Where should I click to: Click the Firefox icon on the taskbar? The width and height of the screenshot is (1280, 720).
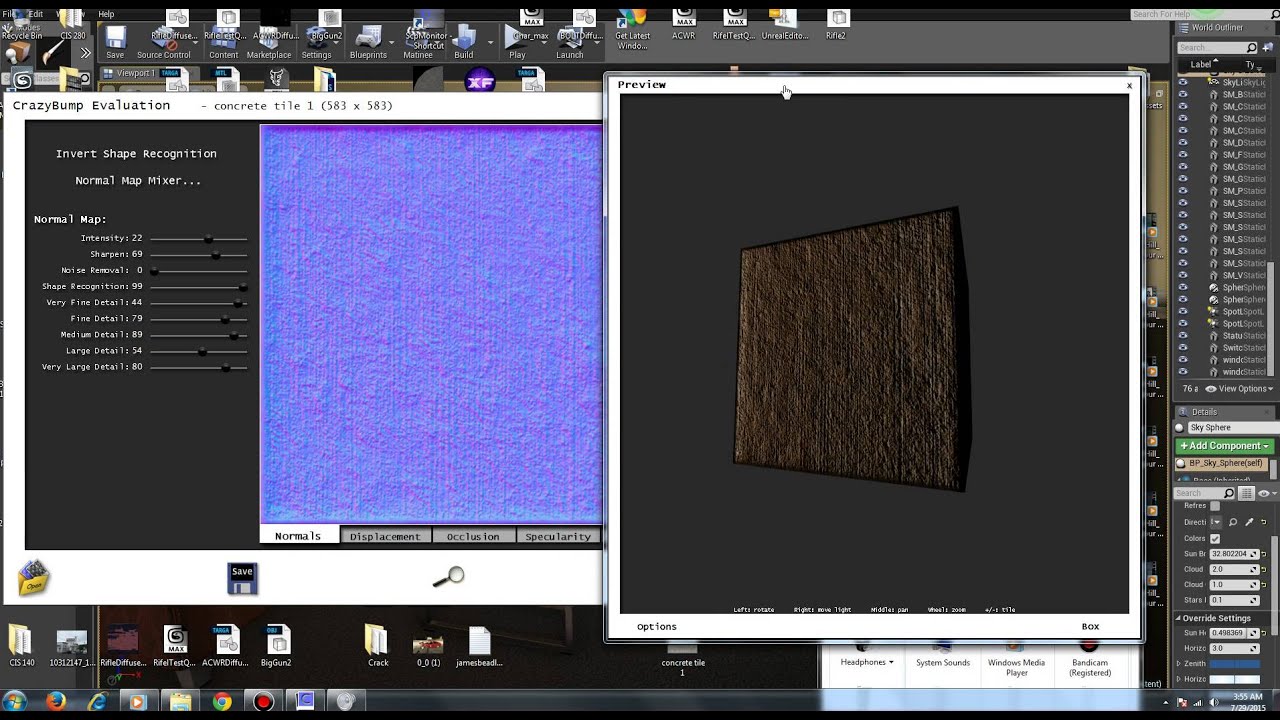pyautogui.click(x=56, y=702)
